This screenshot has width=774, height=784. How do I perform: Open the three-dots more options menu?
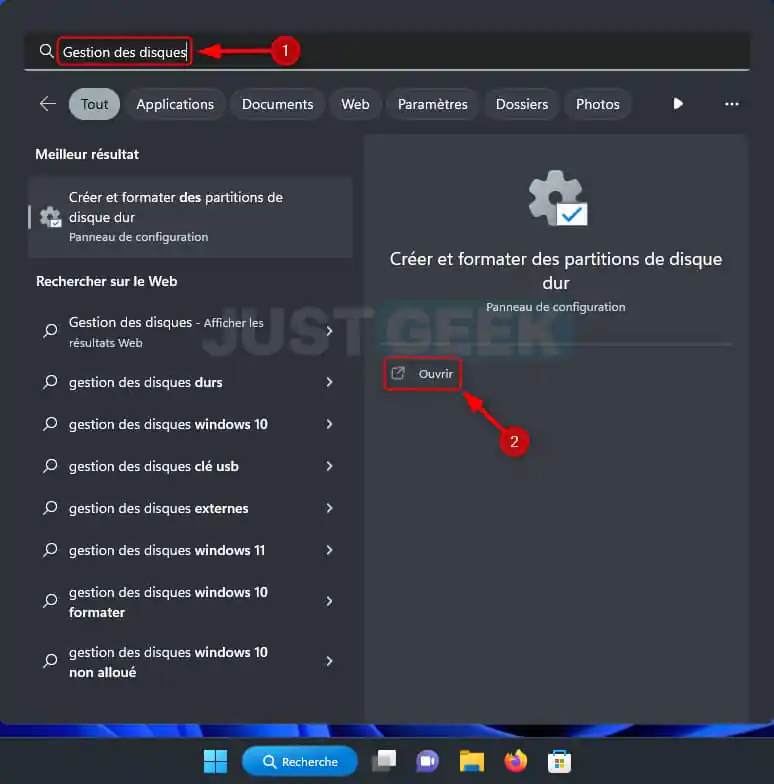coord(732,104)
